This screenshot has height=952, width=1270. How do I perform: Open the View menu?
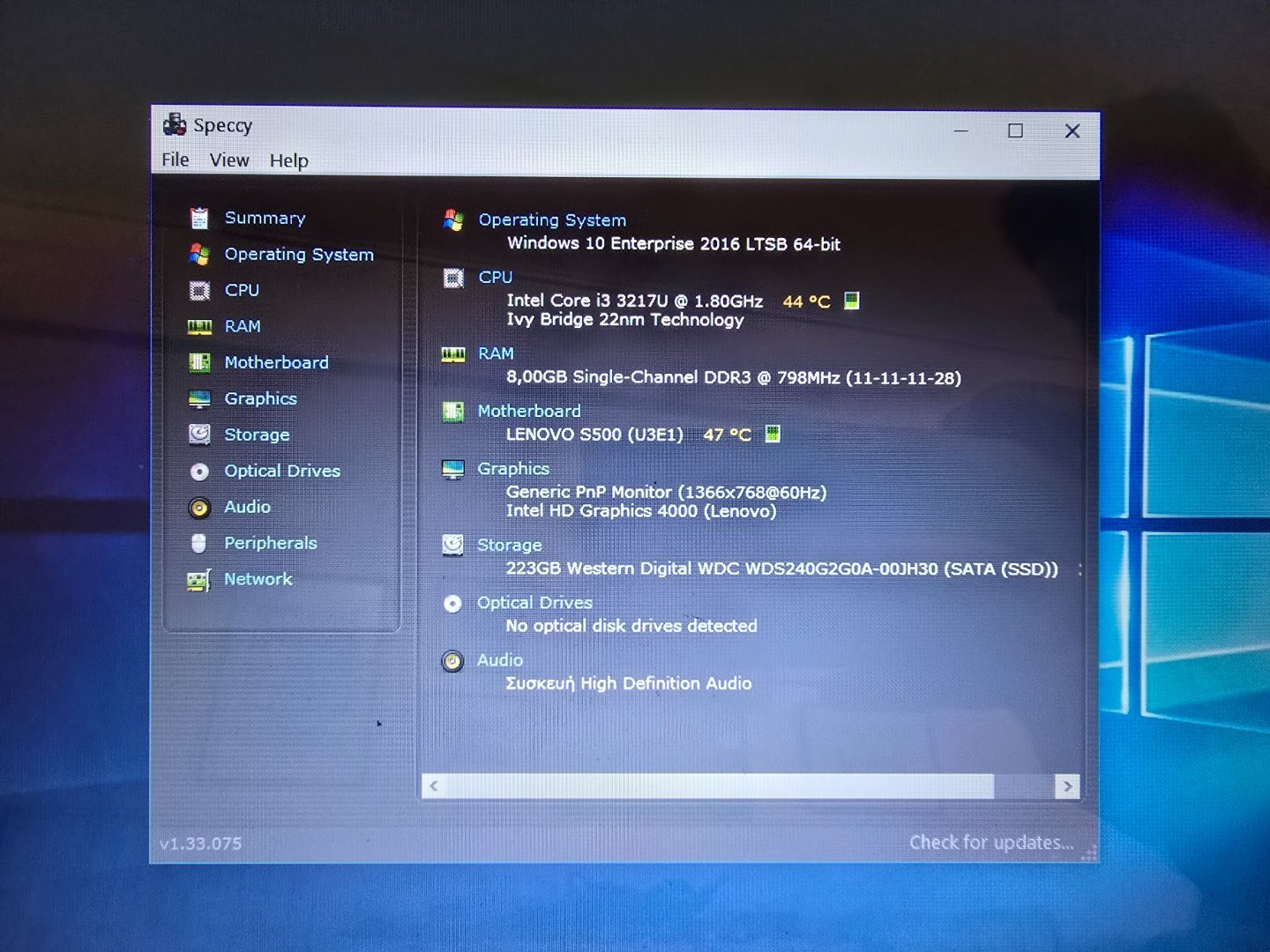pos(229,160)
